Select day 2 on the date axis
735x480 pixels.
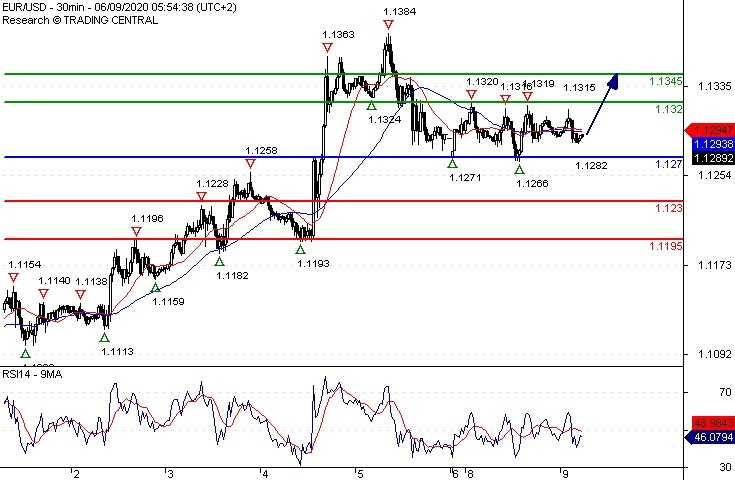(x=76, y=474)
